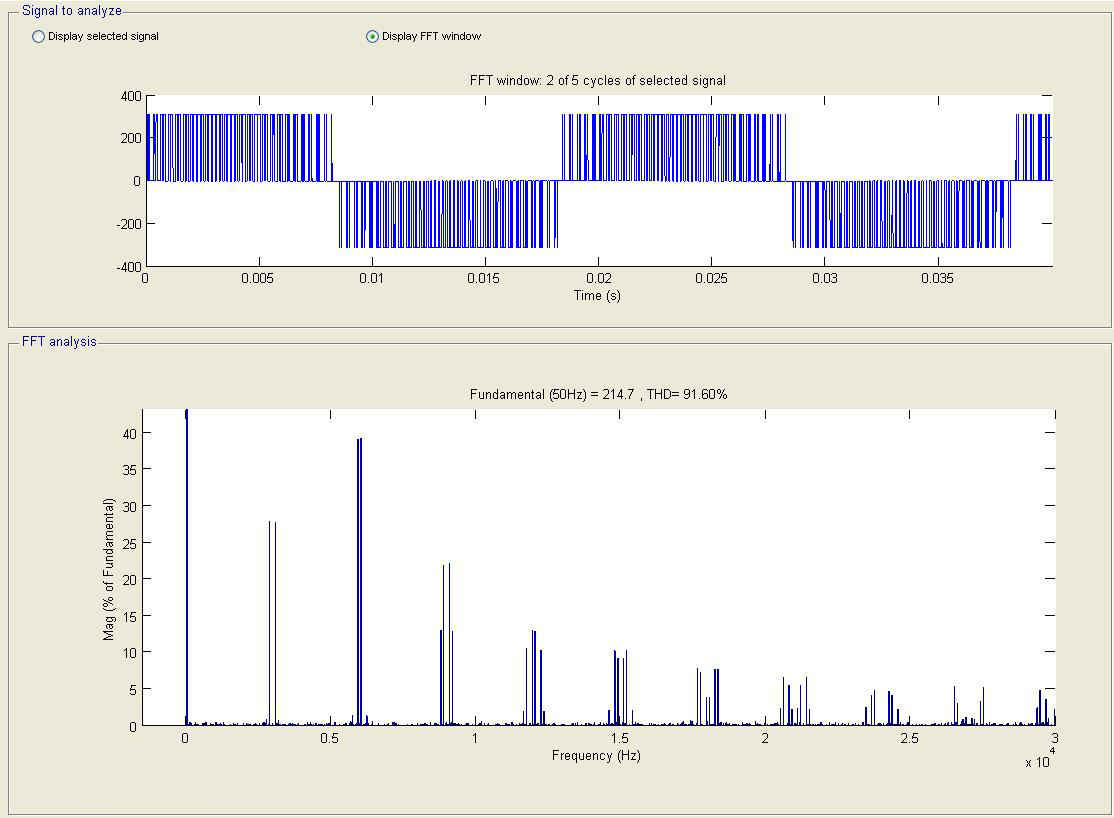Click the Mag (% of Fundamental) axis label
This screenshot has width=1114, height=818.
coord(109,568)
